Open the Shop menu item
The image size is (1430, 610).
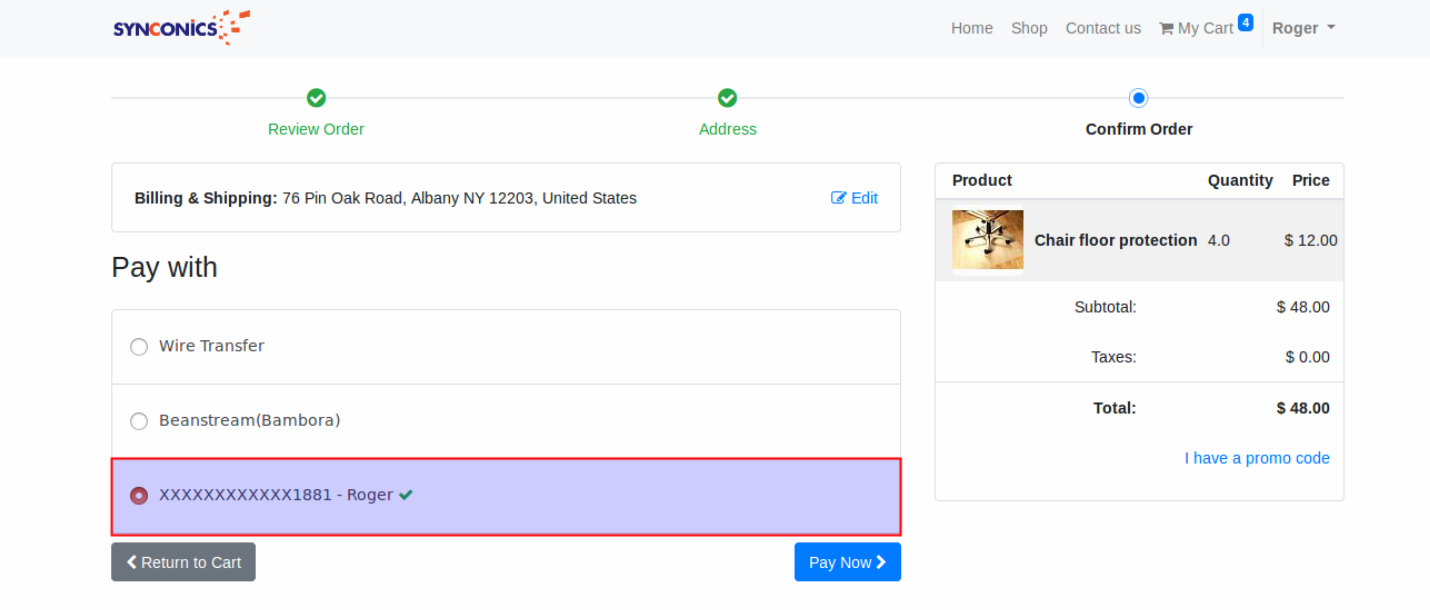point(1029,28)
